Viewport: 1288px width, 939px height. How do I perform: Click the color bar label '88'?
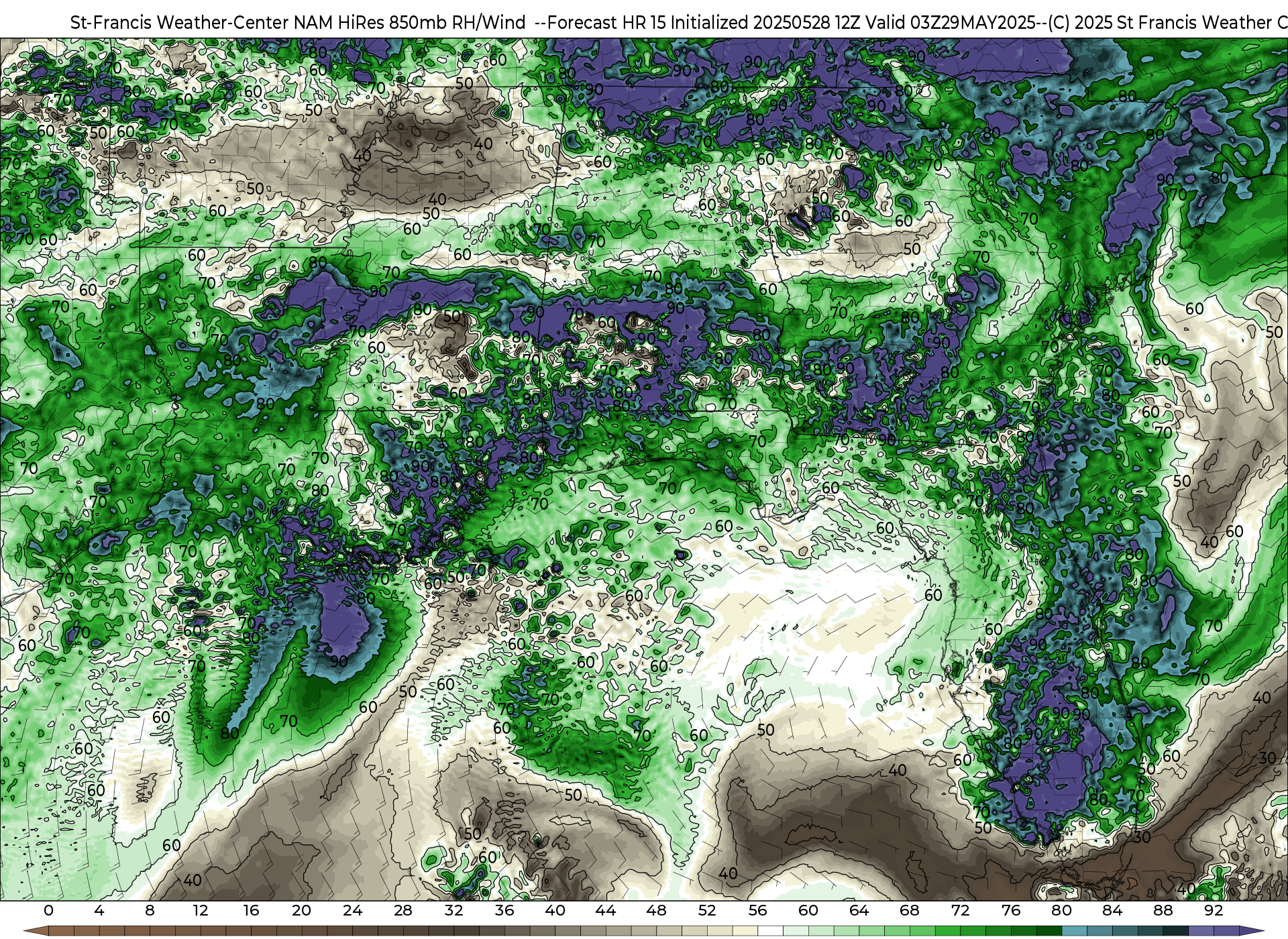coord(1163,911)
